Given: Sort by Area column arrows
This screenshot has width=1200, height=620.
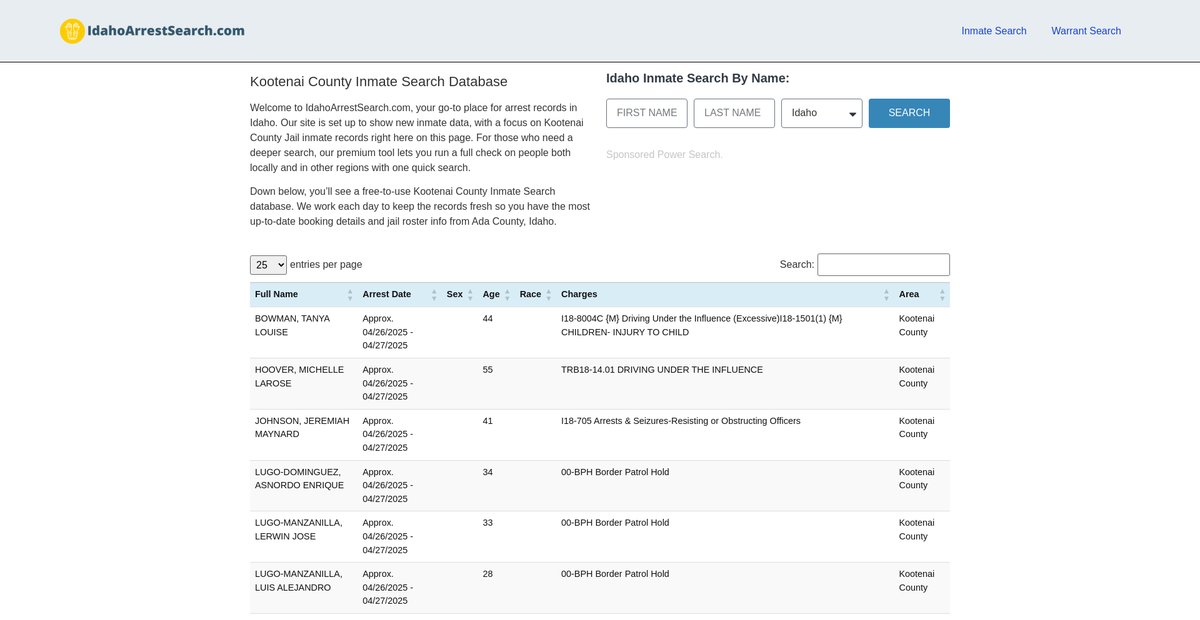Looking at the screenshot, I should pyautogui.click(x=942, y=295).
